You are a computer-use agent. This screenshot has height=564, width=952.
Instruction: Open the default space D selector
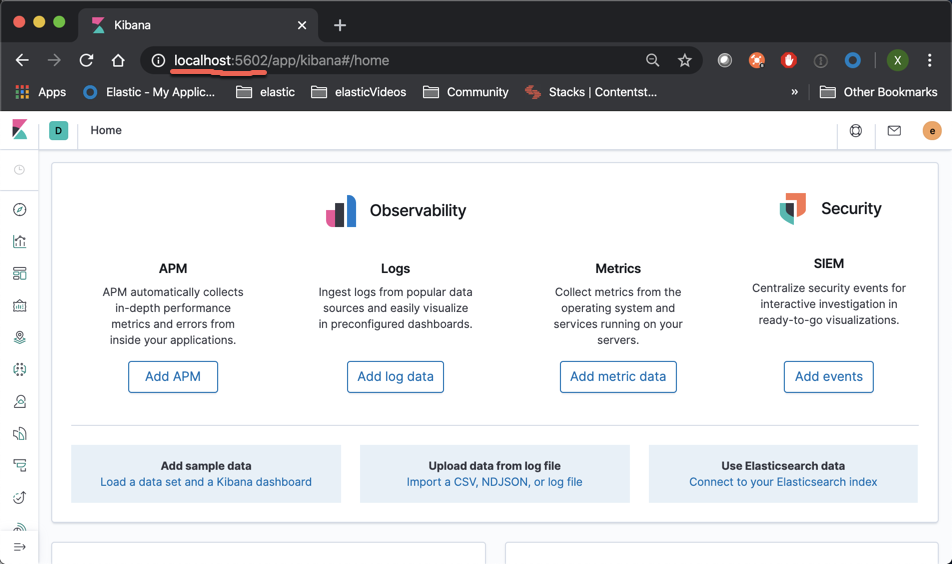58,131
